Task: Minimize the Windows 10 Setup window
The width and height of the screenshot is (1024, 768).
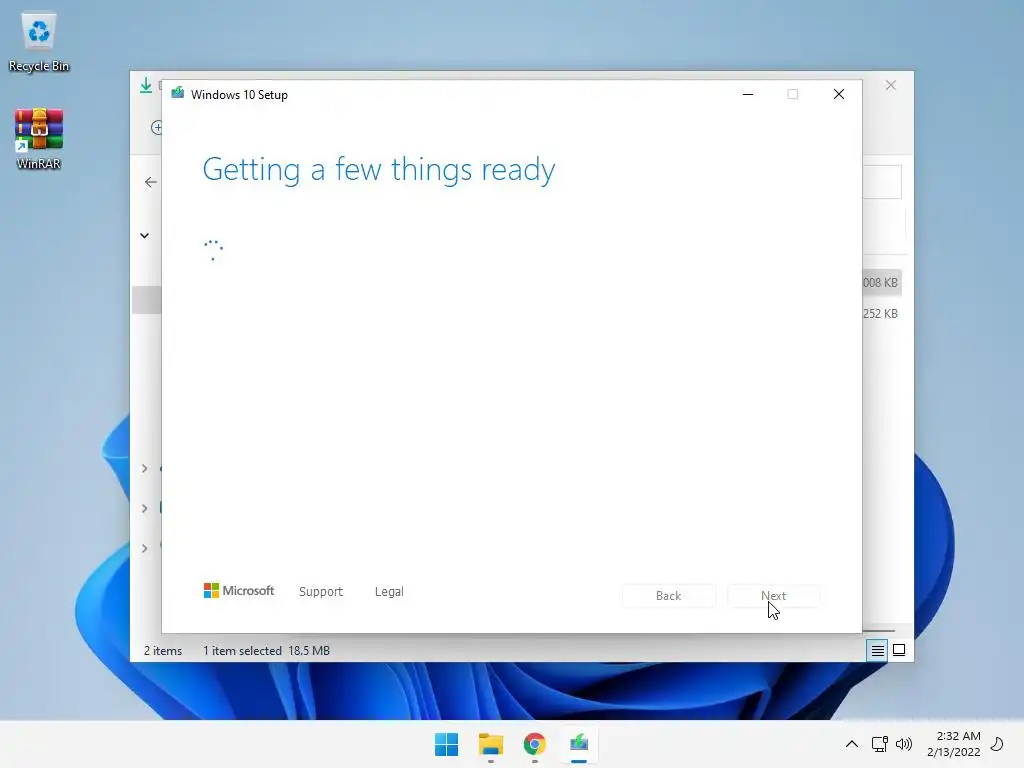Action: click(x=748, y=95)
